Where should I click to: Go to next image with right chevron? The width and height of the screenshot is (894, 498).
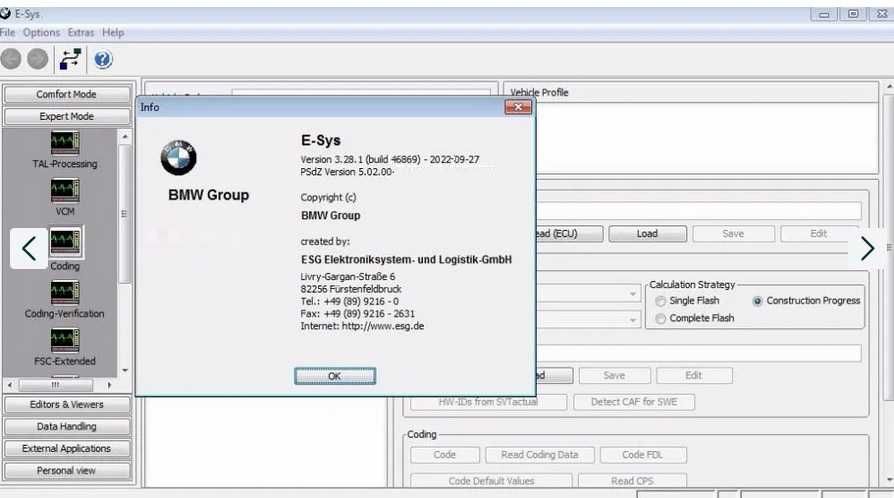pos(867,249)
